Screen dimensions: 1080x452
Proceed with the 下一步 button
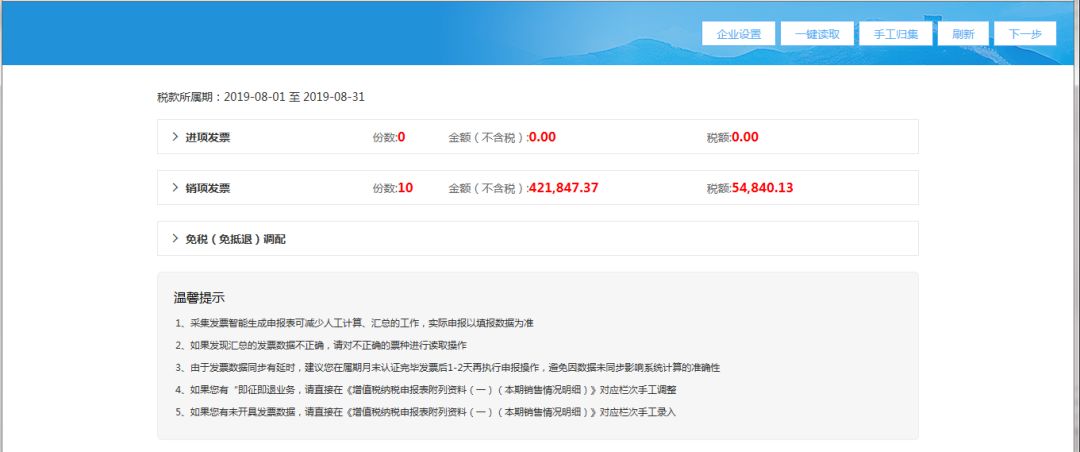(1025, 34)
